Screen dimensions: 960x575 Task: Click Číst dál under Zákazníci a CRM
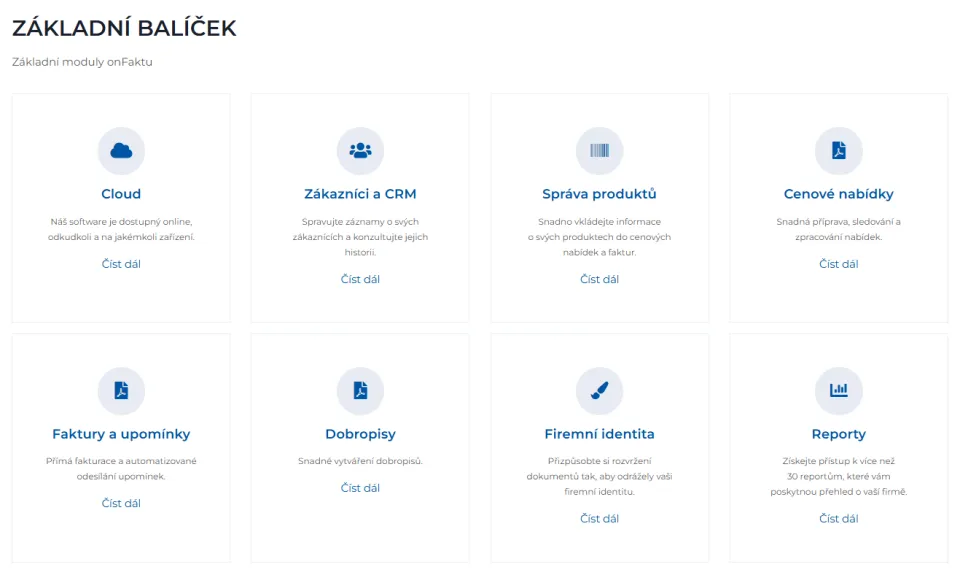pyautogui.click(x=360, y=279)
